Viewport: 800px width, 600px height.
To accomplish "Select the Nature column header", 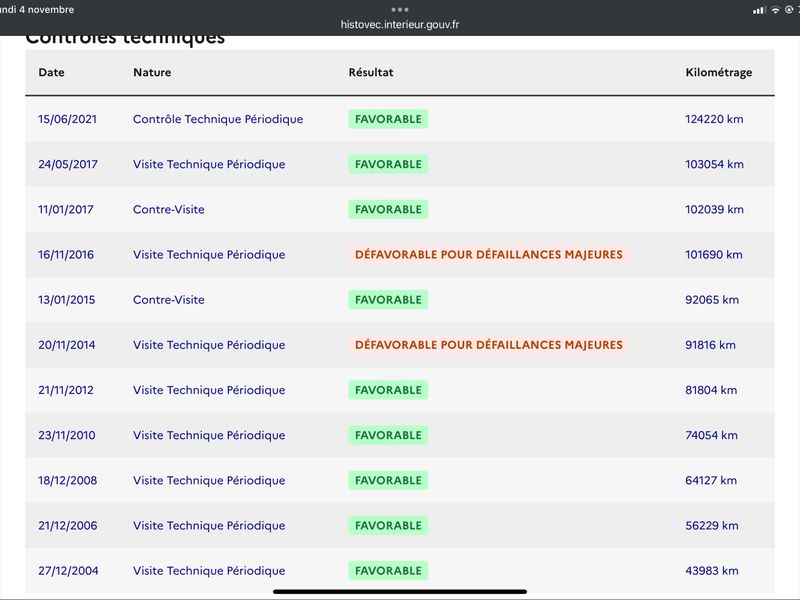I will (x=152, y=72).
